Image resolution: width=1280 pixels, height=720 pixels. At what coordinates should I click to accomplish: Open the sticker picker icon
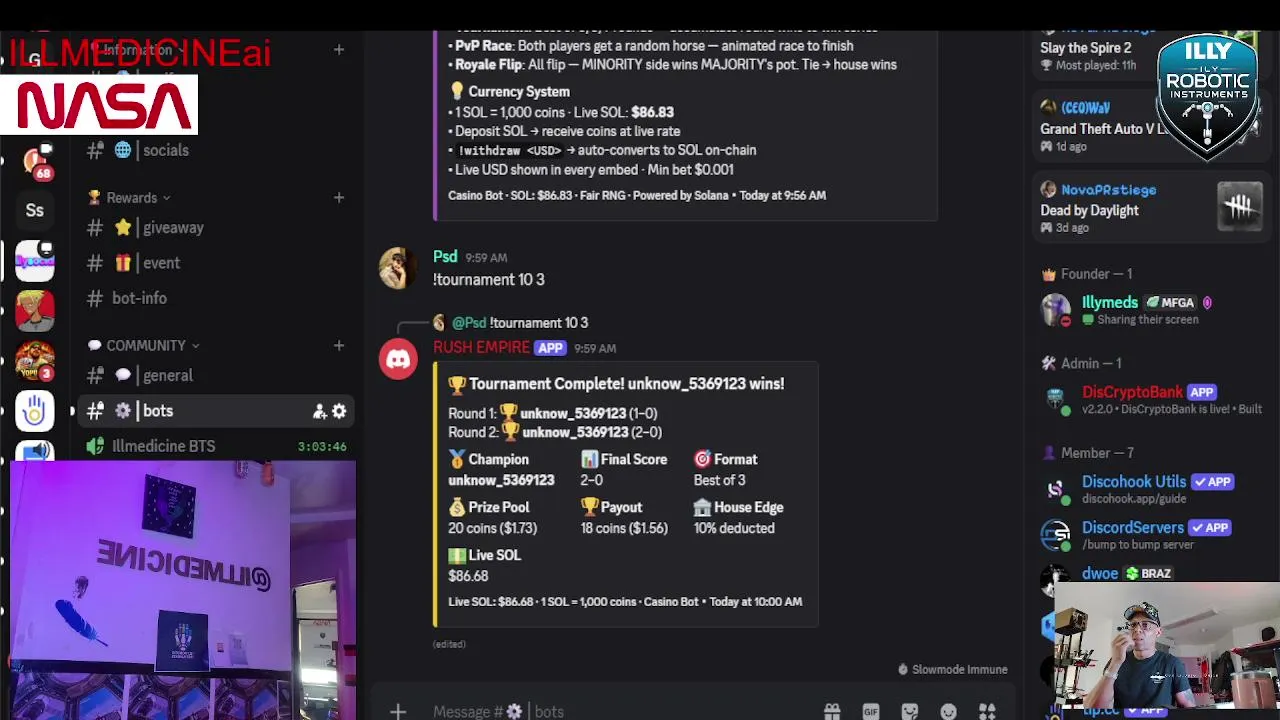(x=910, y=711)
